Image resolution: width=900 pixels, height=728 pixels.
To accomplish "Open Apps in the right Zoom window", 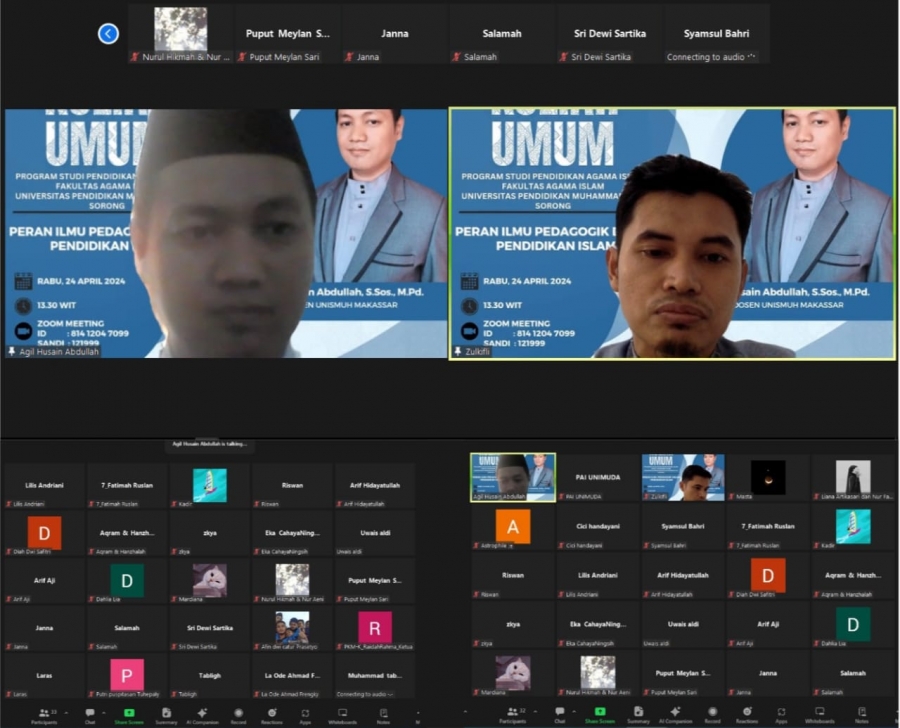I will click(781, 715).
